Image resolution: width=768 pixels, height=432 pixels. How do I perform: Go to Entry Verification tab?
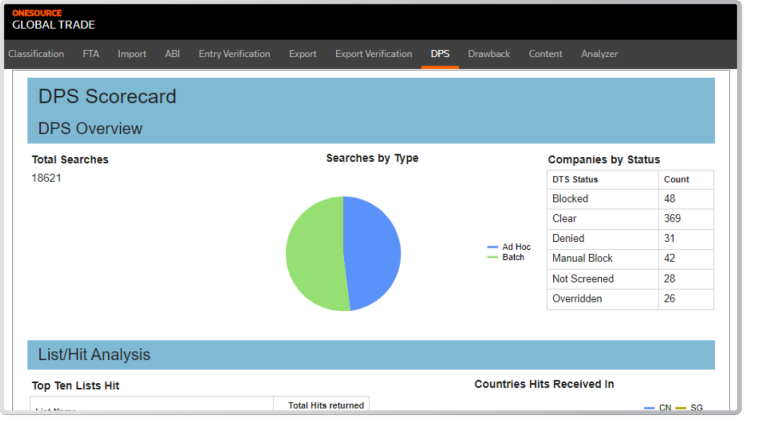[x=234, y=54]
